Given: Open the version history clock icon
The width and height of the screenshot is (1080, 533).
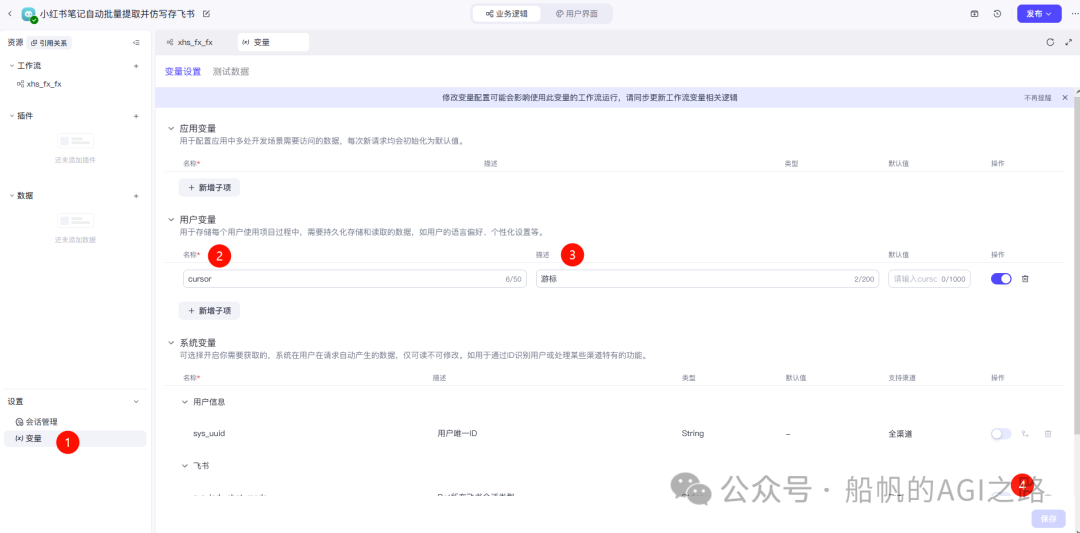Looking at the screenshot, I should (997, 14).
